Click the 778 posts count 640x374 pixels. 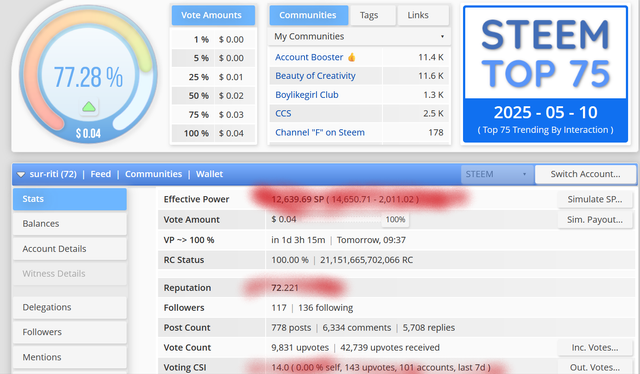pyautogui.click(x=291, y=328)
